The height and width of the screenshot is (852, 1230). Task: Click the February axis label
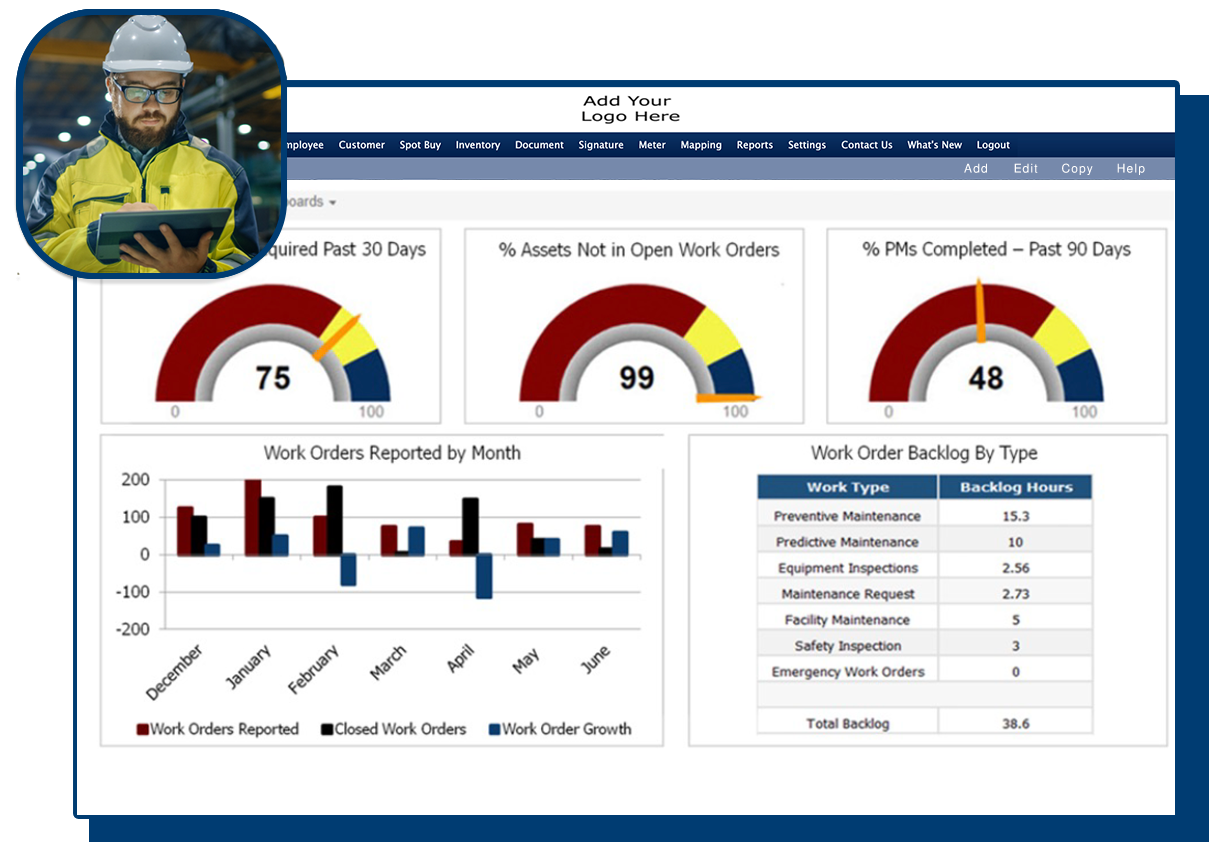[x=314, y=670]
